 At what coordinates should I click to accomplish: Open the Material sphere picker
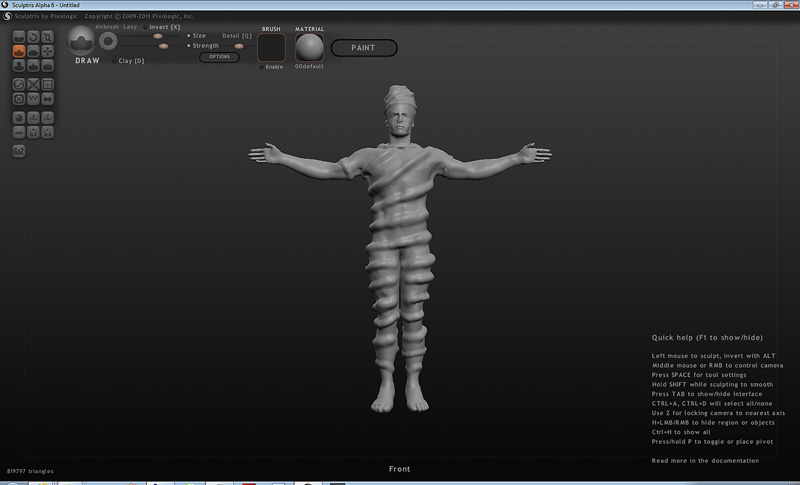pyautogui.click(x=309, y=48)
